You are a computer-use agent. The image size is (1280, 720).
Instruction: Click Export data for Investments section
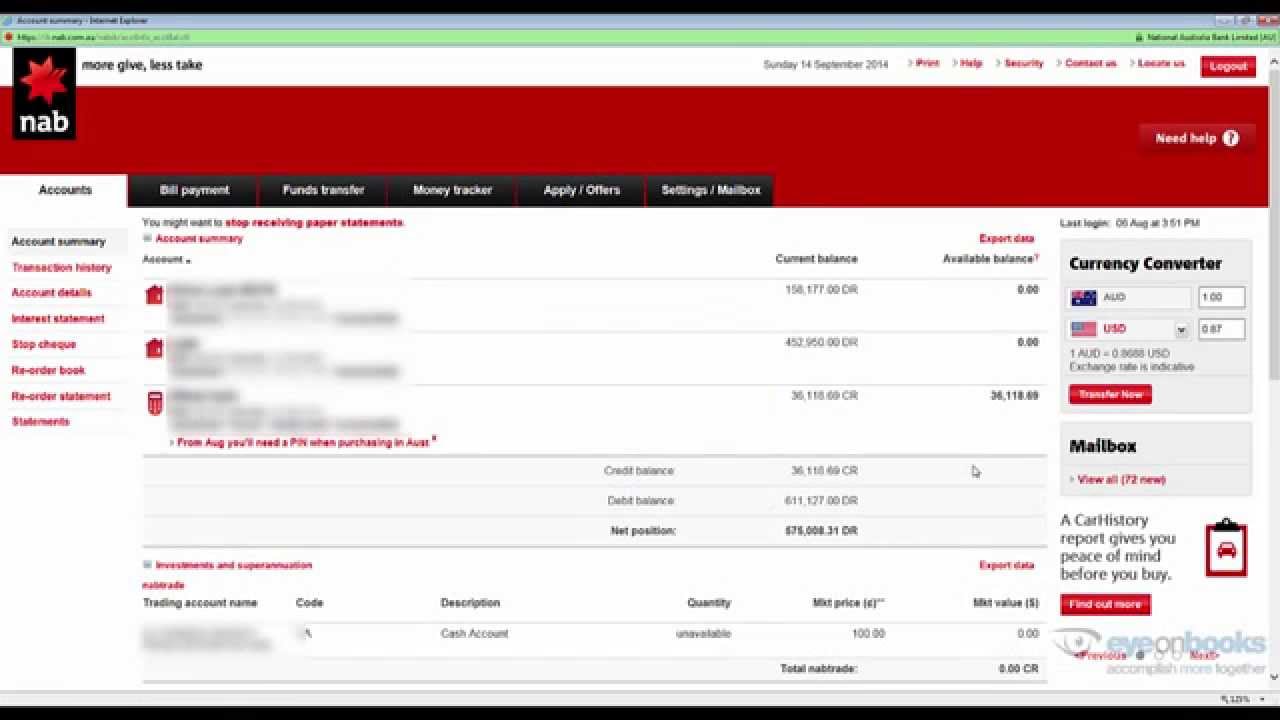click(1006, 565)
